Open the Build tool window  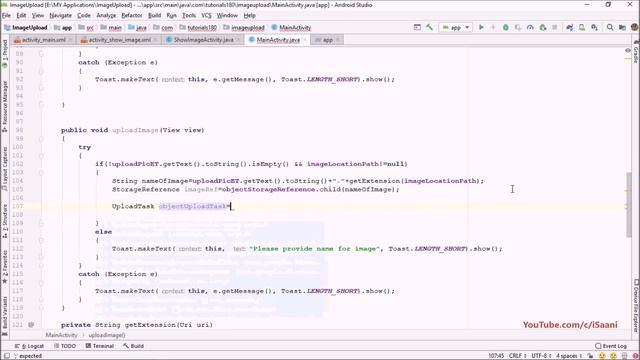point(133,346)
